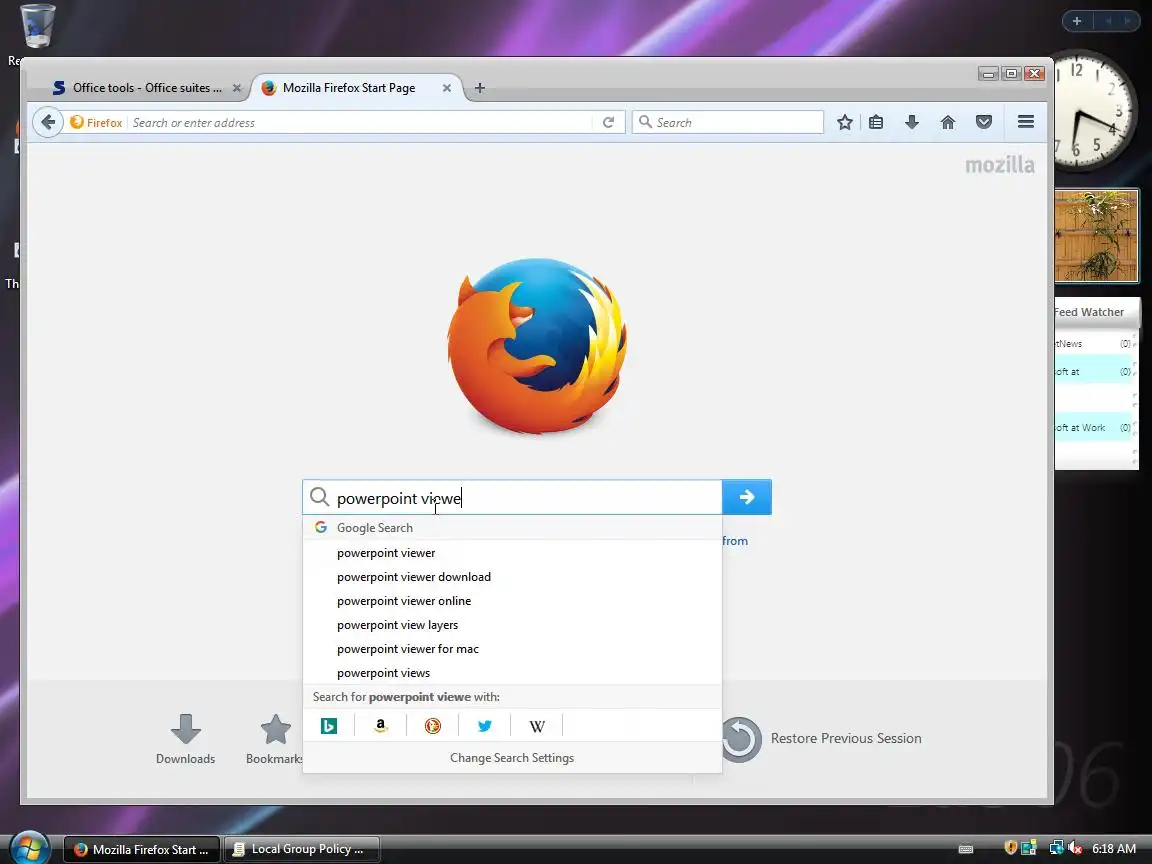This screenshot has height=864, width=1152.
Task: Close the Office tools tab
Action: 237,88
